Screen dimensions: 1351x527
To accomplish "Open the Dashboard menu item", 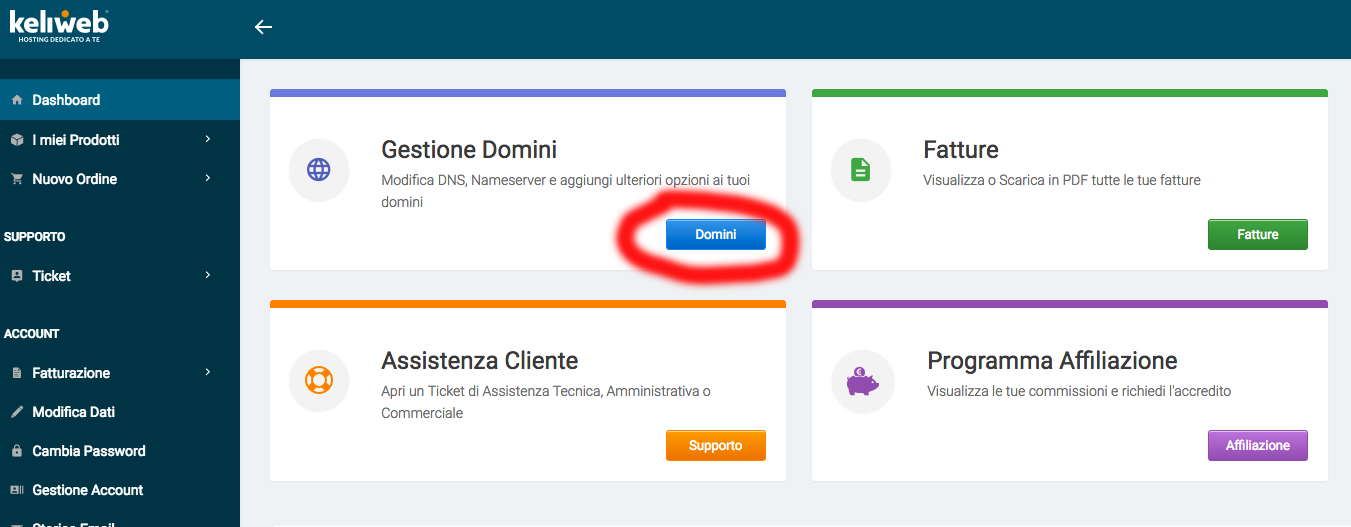I will (x=120, y=100).
